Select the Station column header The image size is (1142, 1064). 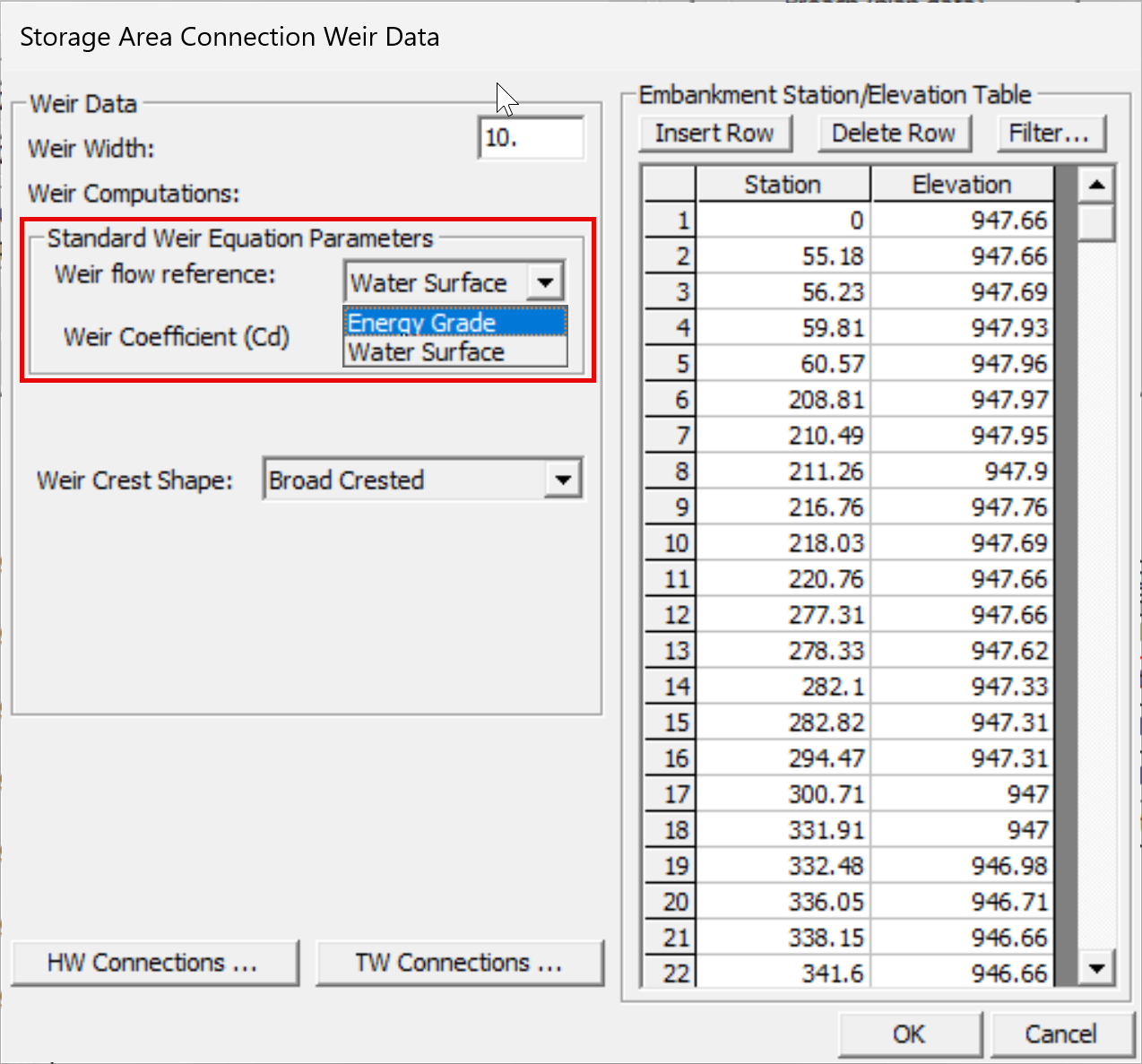click(783, 185)
